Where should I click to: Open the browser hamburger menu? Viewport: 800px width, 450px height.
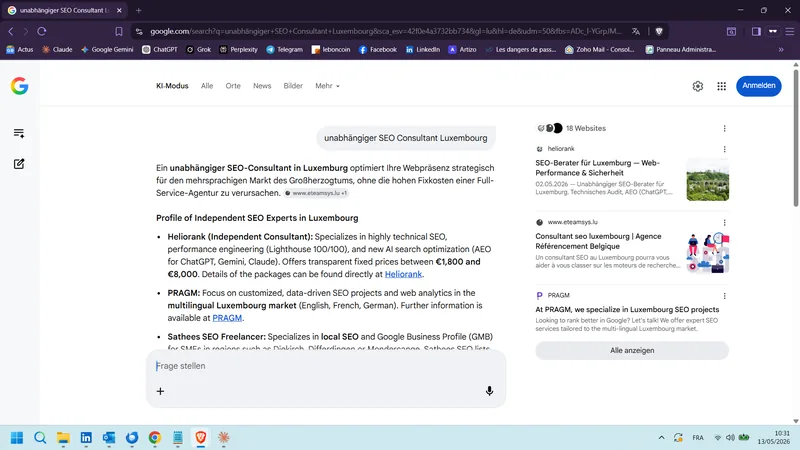tap(790, 31)
